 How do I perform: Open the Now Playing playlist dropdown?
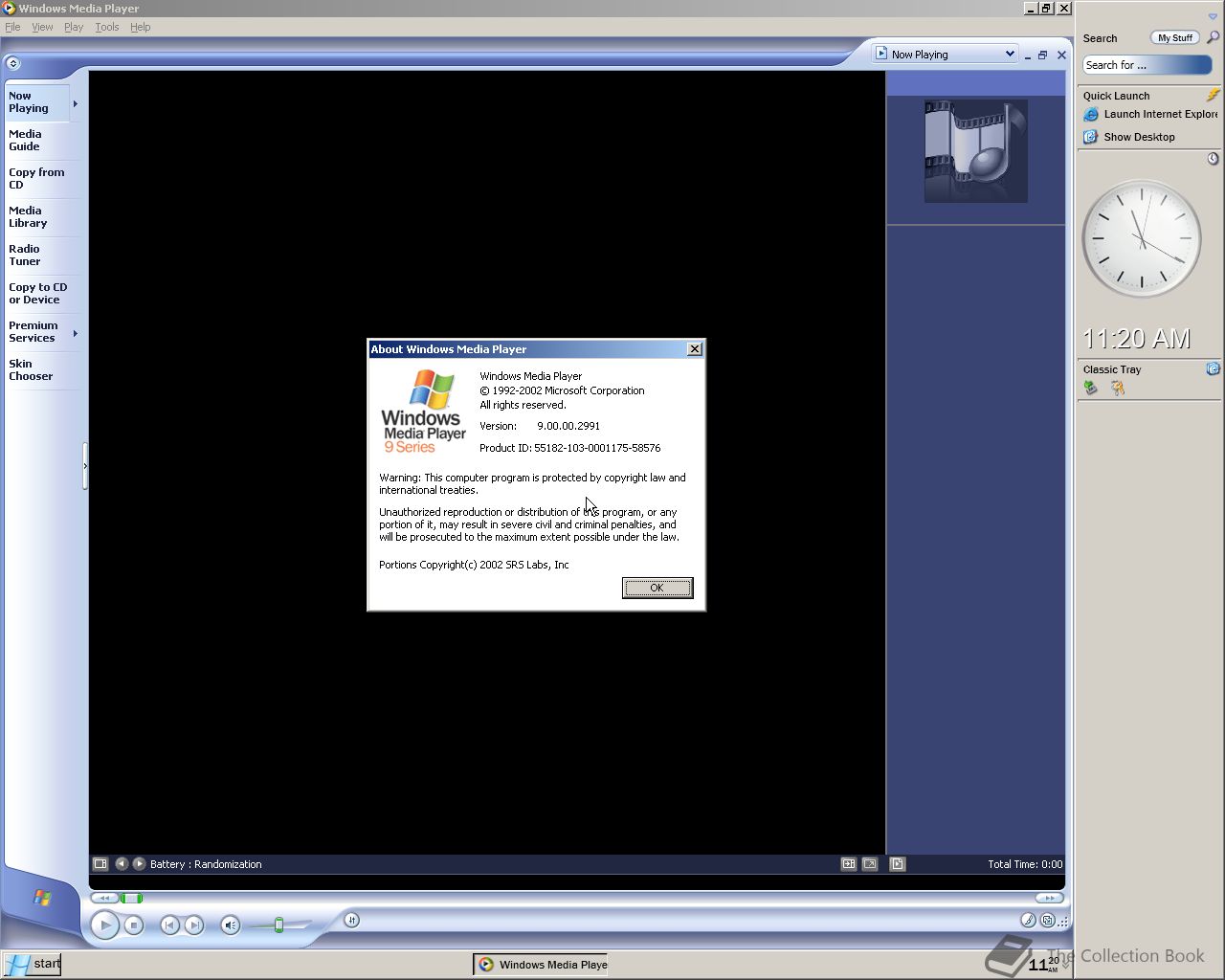[945, 55]
